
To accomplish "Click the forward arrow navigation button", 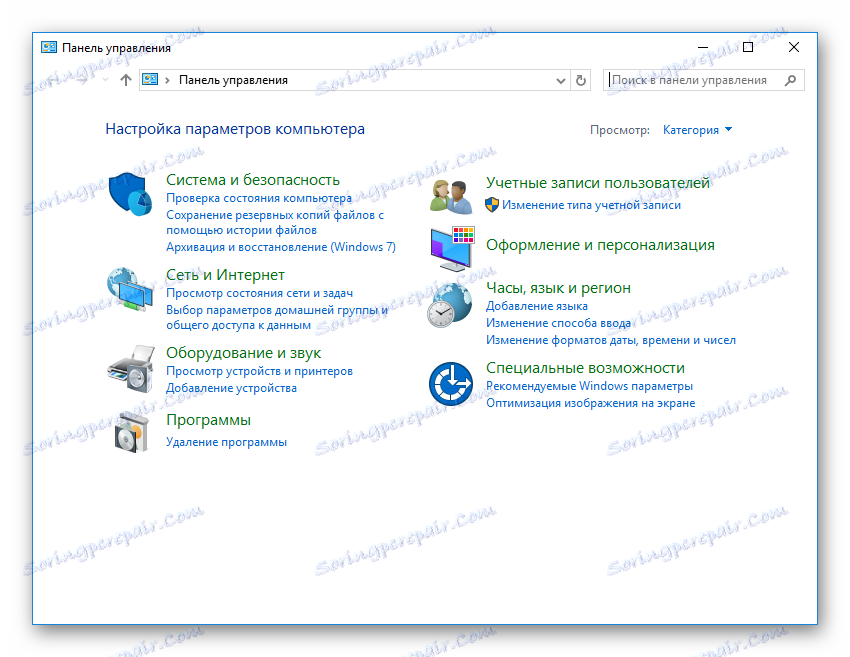I will [x=82, y=80].
